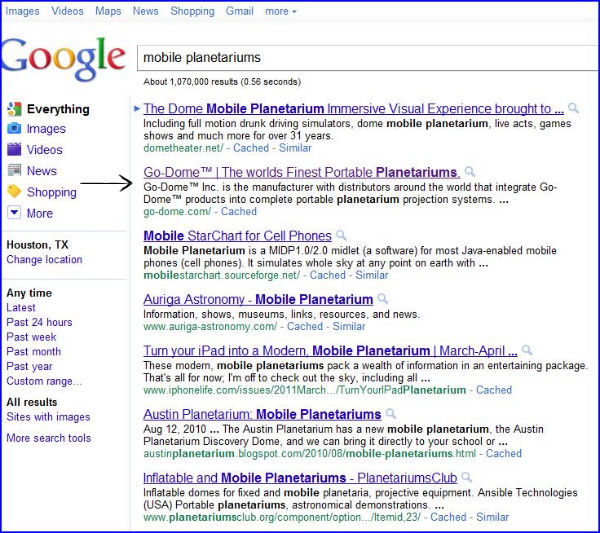Open Custom range time filter
This screenshot has height=533, width=600.
(44, 381)
